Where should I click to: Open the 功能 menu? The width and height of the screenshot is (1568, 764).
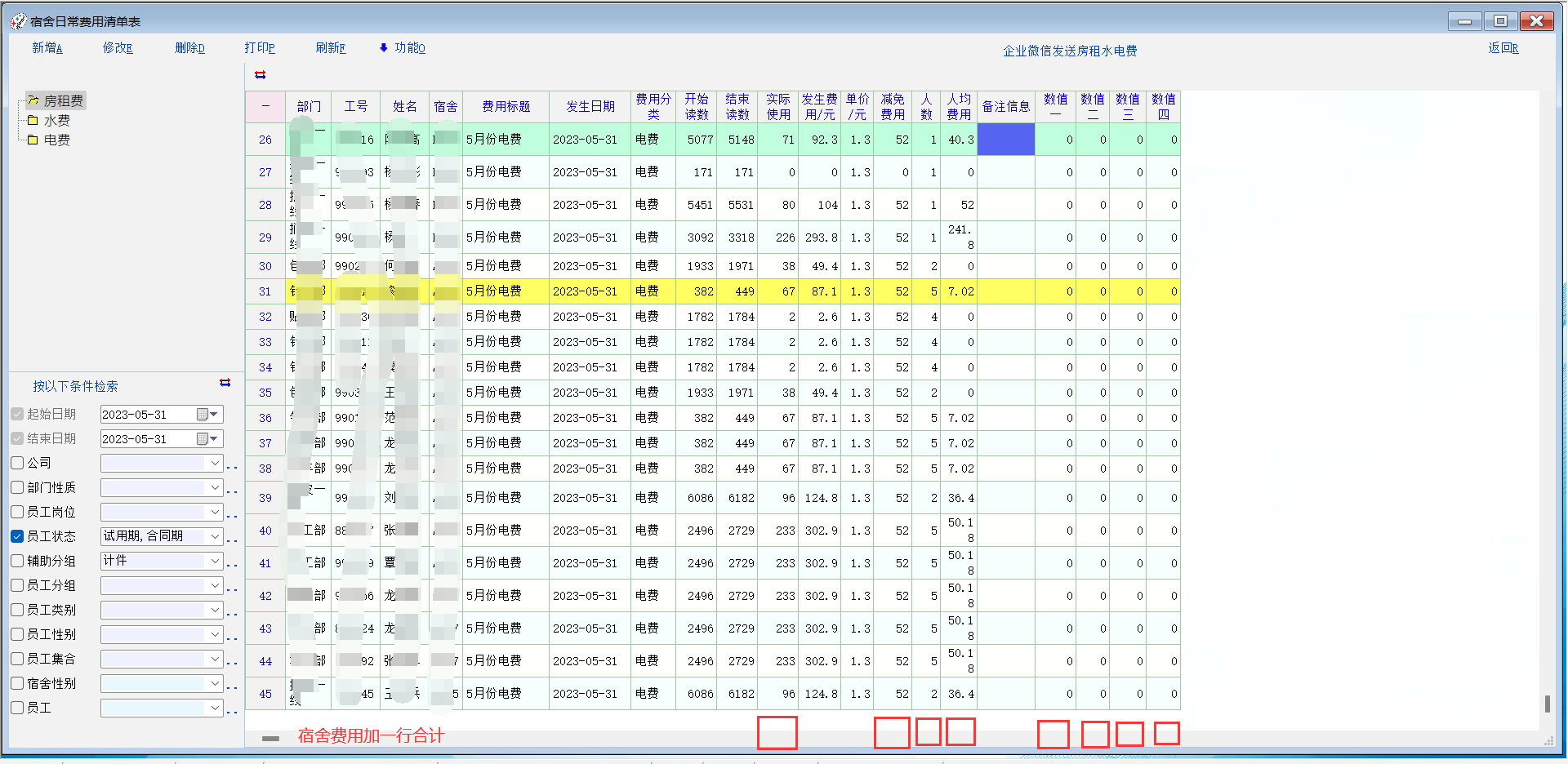(x=403, y=48)
